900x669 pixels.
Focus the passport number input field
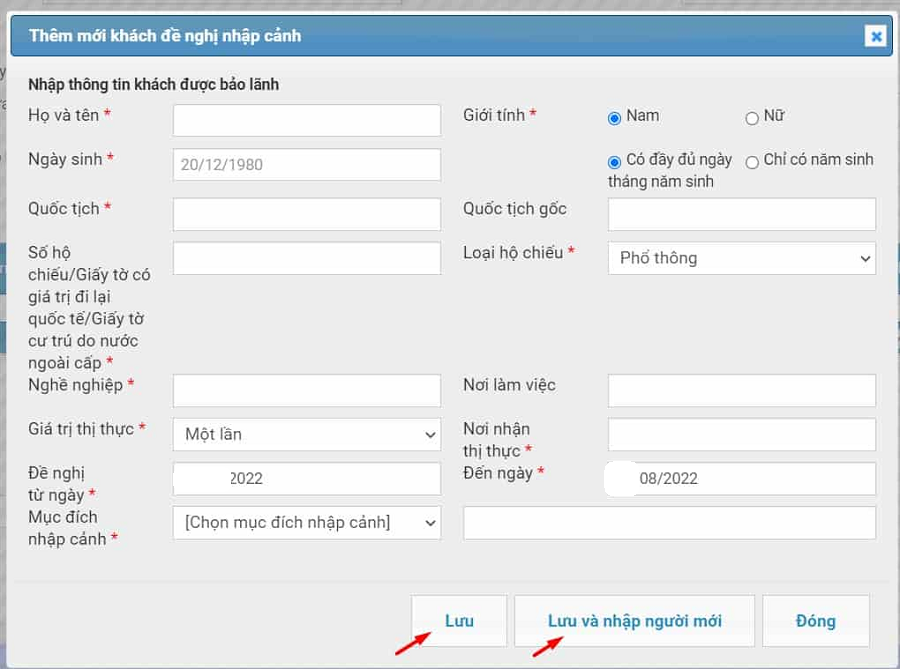click(x=306, y=258)
